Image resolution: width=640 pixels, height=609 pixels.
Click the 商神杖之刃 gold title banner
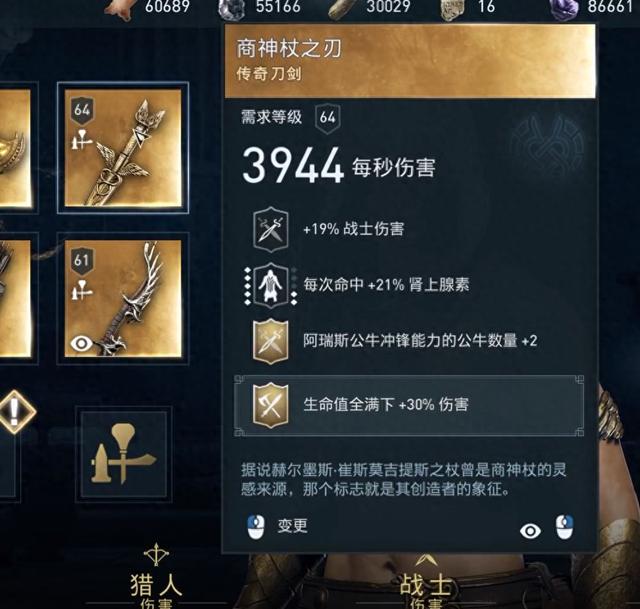pyautogui.click(x=410, y=61)
